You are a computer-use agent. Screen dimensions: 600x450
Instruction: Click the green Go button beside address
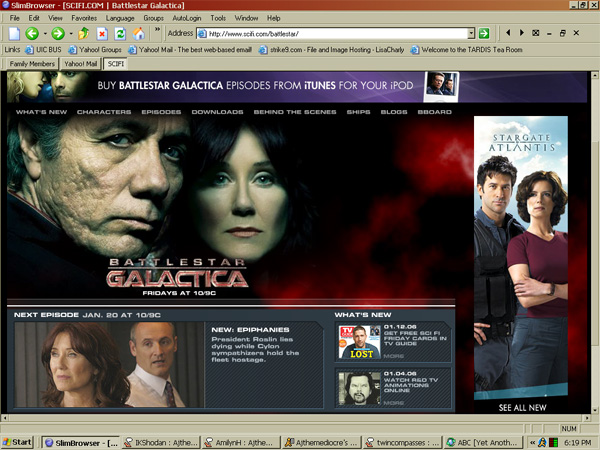click(484, 34)
